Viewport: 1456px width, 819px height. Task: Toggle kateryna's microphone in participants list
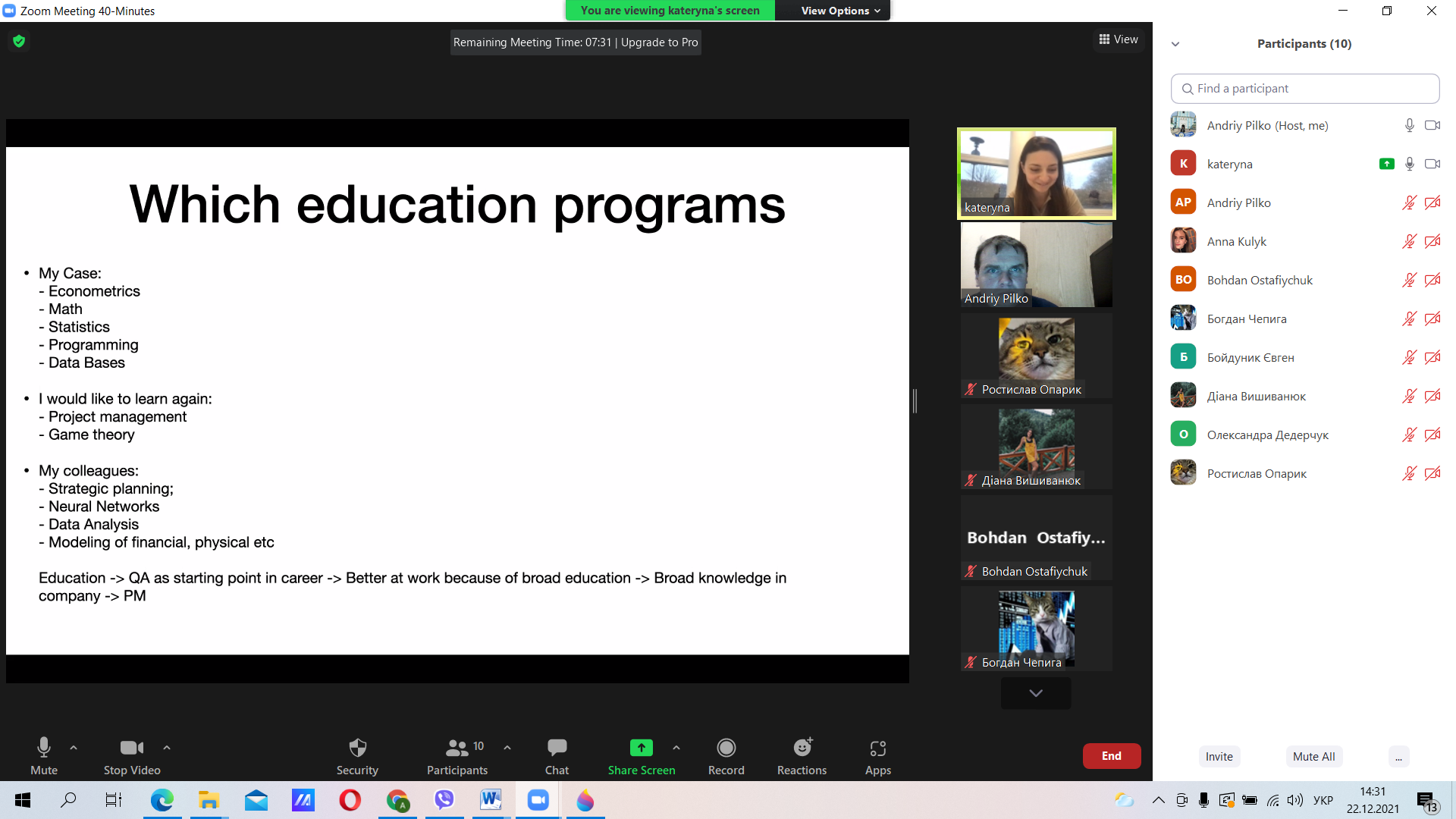(x=1409, y=164)
